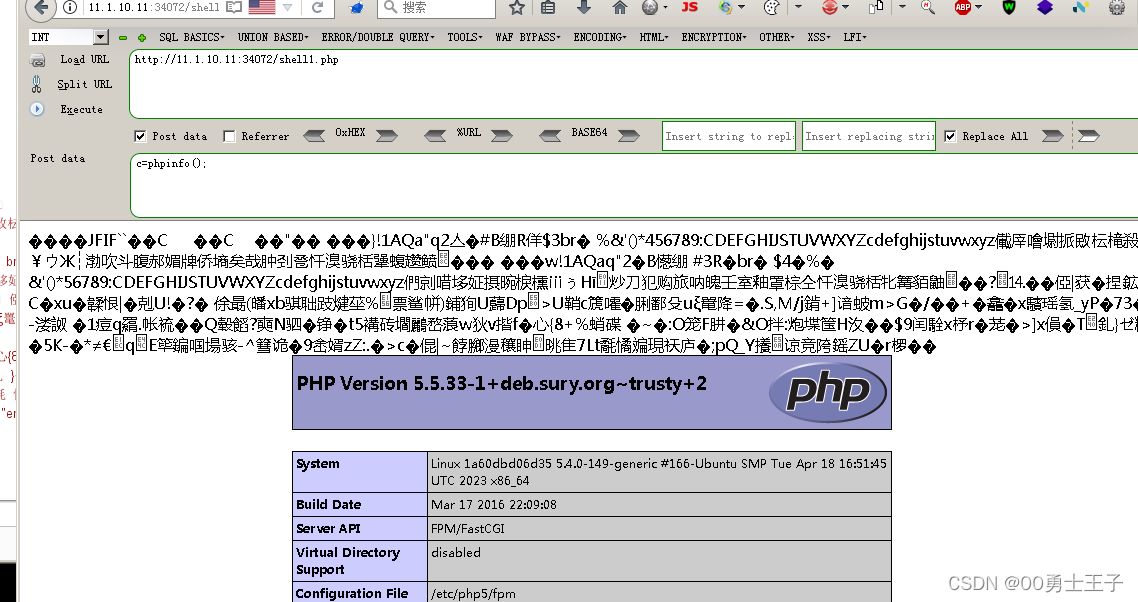
Task: Click the magnifier zoom toolbar icon
Action: pyautogui.click(x=928, y=7)
